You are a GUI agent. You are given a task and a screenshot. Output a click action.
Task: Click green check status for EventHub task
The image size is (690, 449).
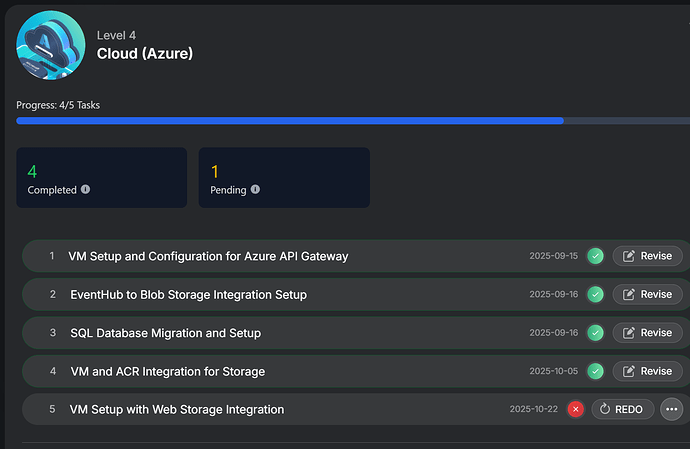click(596, 294)
